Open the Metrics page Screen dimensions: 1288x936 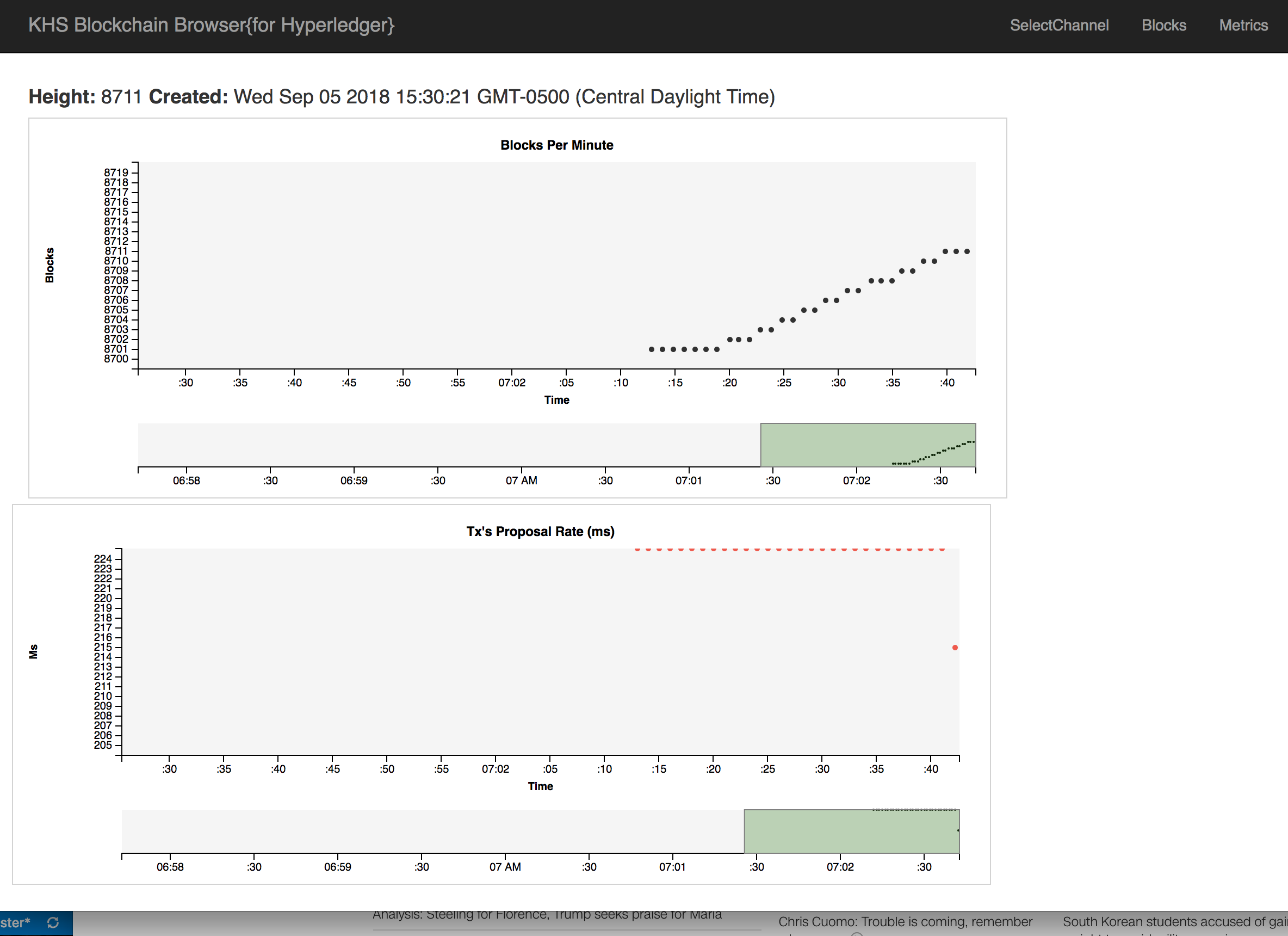[x=1243, y=26]
